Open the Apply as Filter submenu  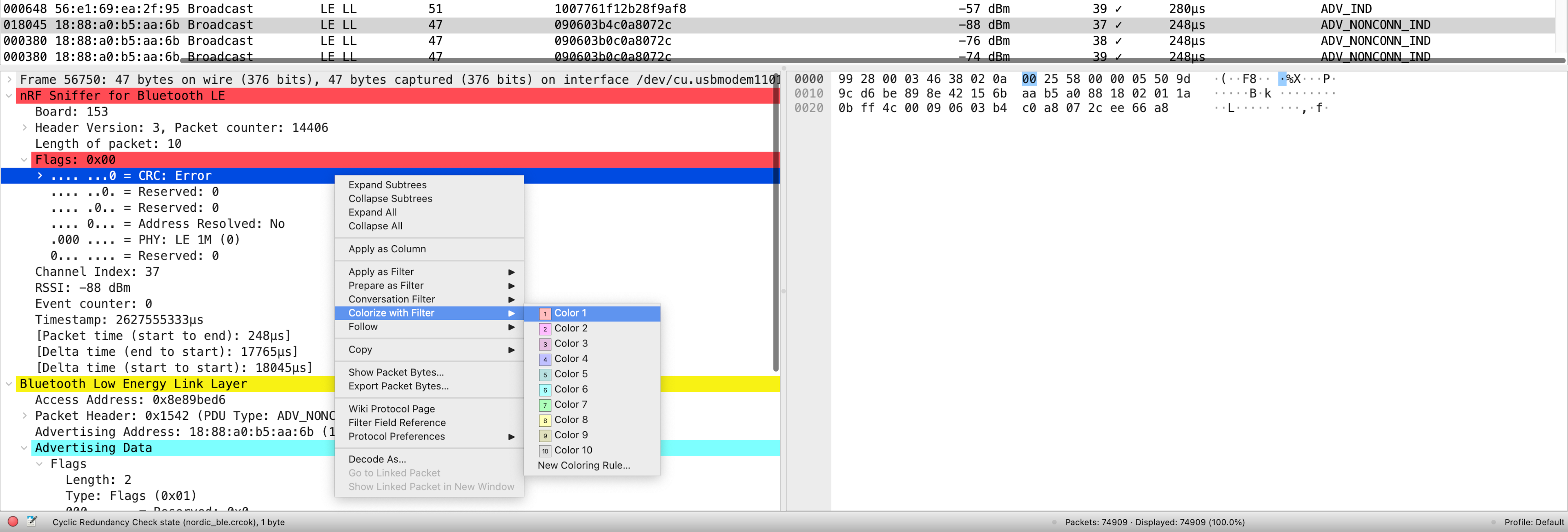381,271
